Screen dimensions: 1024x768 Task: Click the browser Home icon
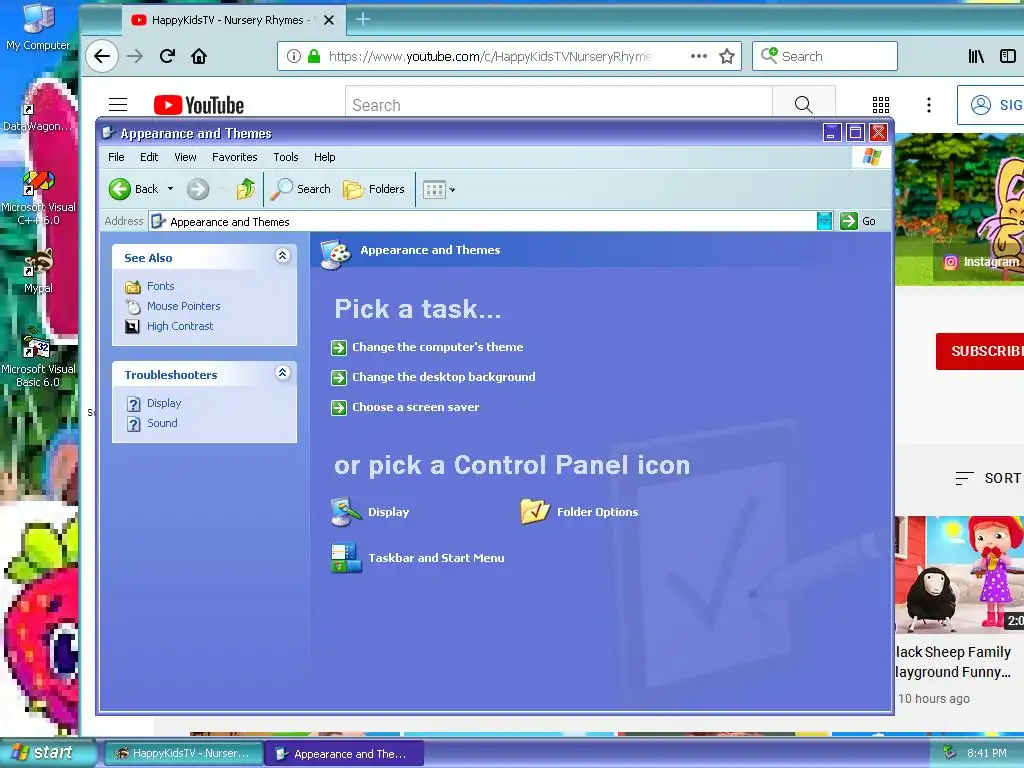coord(199,56)
